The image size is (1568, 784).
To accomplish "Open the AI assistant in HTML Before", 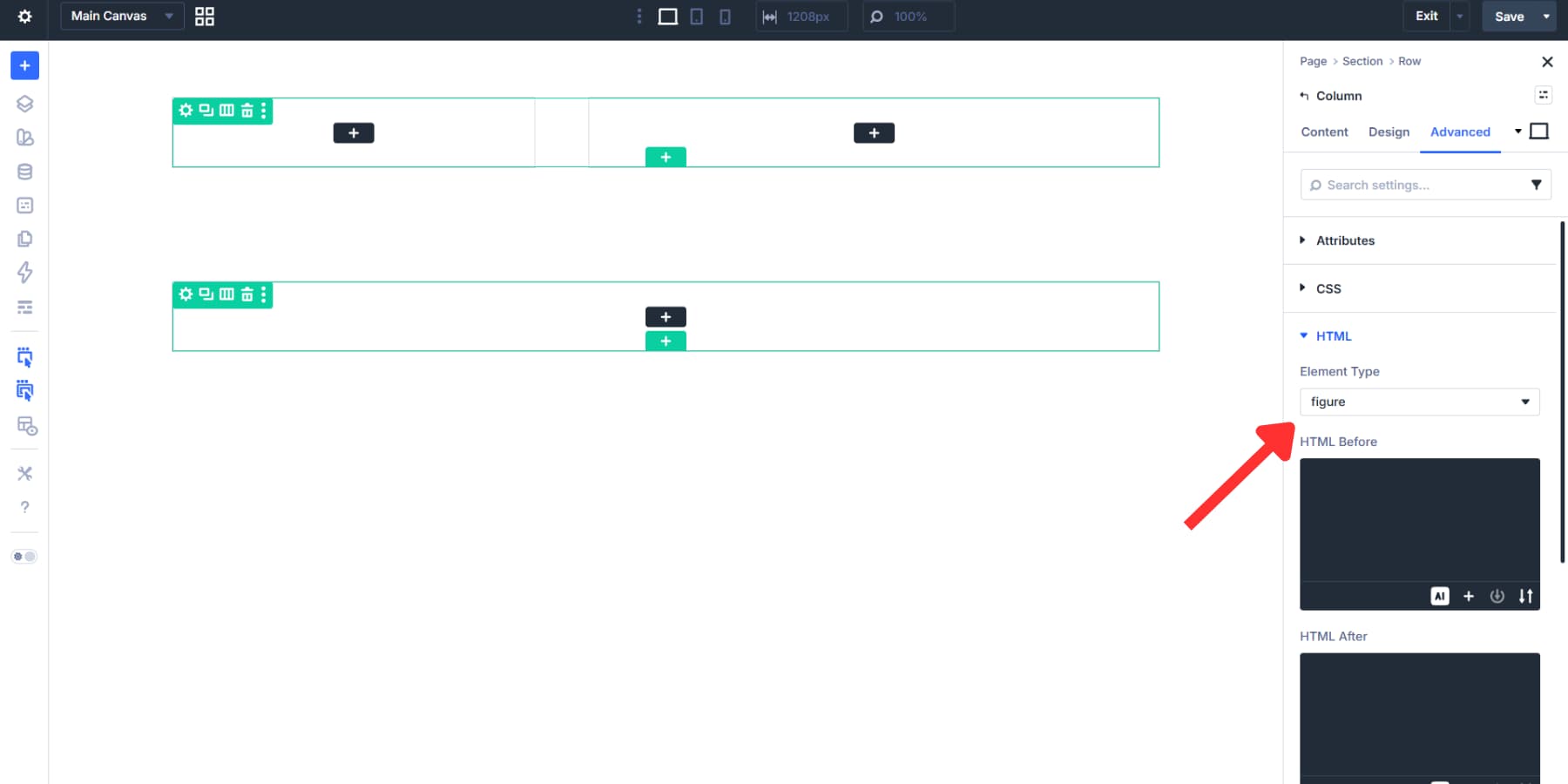I will [1440, 596].
